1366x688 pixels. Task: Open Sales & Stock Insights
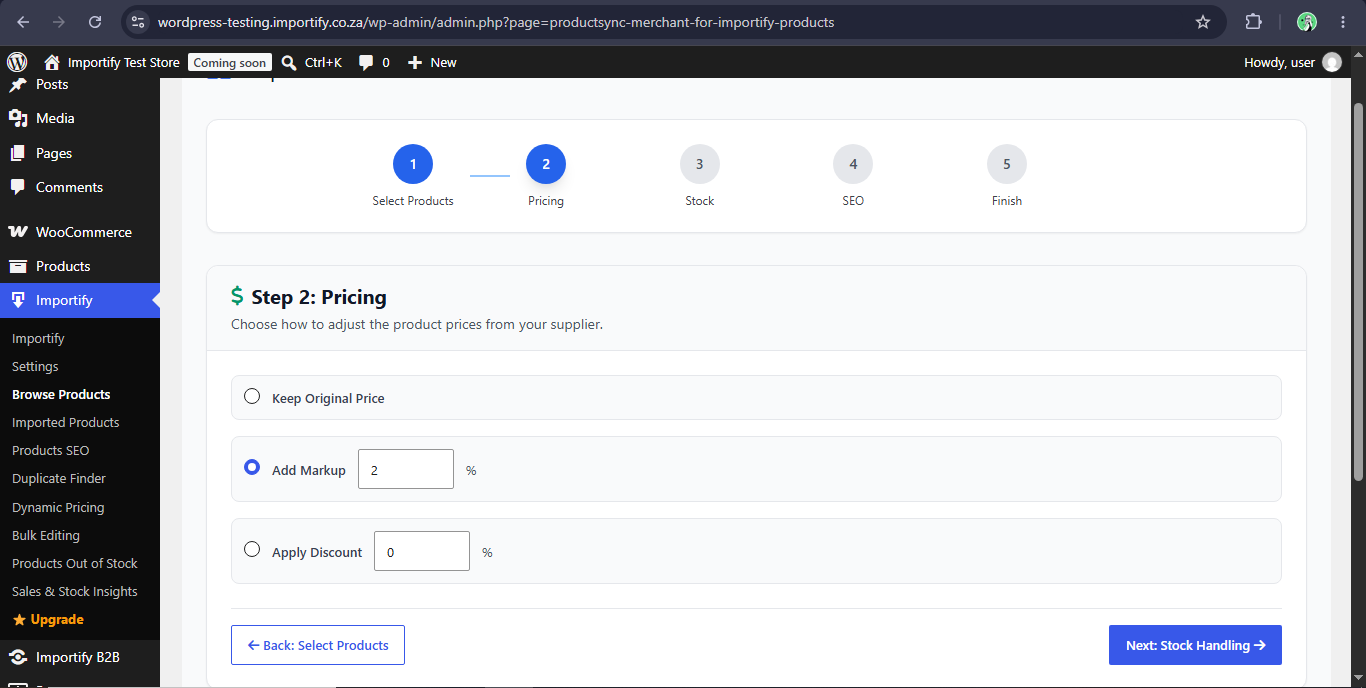click(75, 591)
